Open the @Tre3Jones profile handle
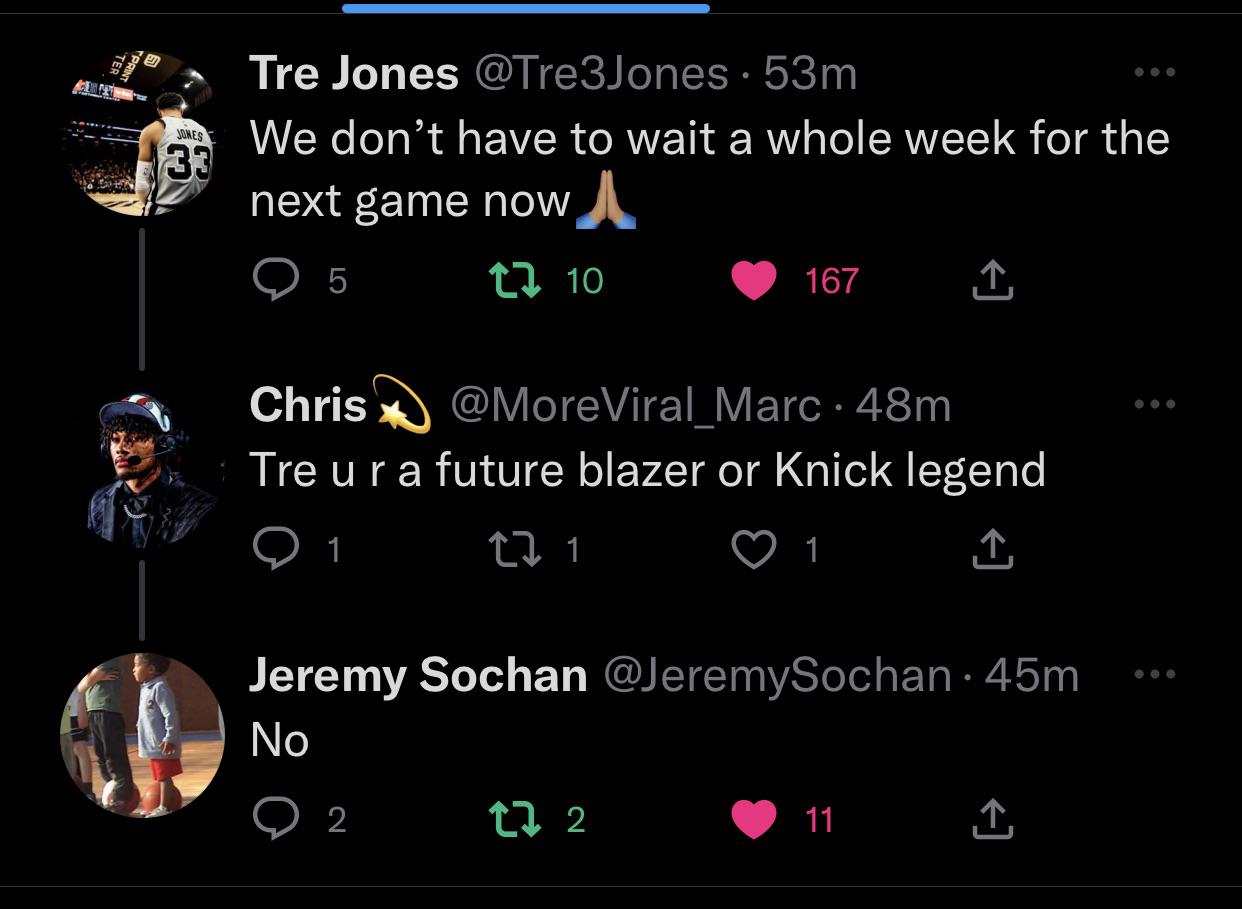The width and height of the screenshot is (1242, 909). [x=601, y=73]
